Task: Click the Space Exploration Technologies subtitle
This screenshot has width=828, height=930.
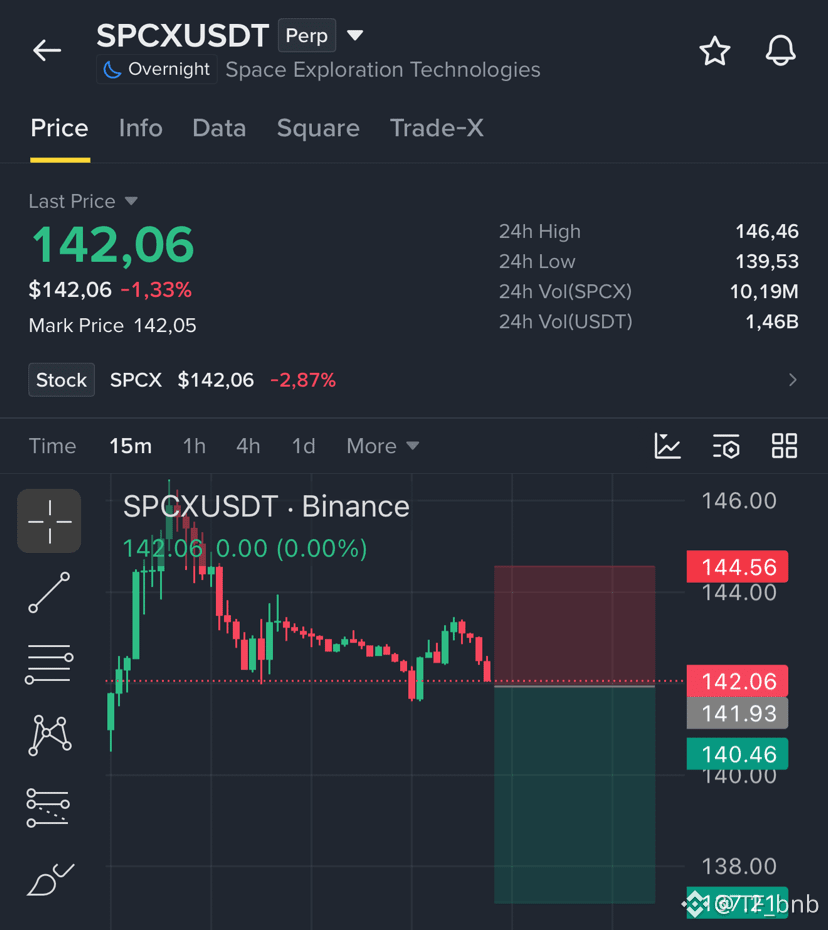Action: pyautogui.click(x=383, y=70)
